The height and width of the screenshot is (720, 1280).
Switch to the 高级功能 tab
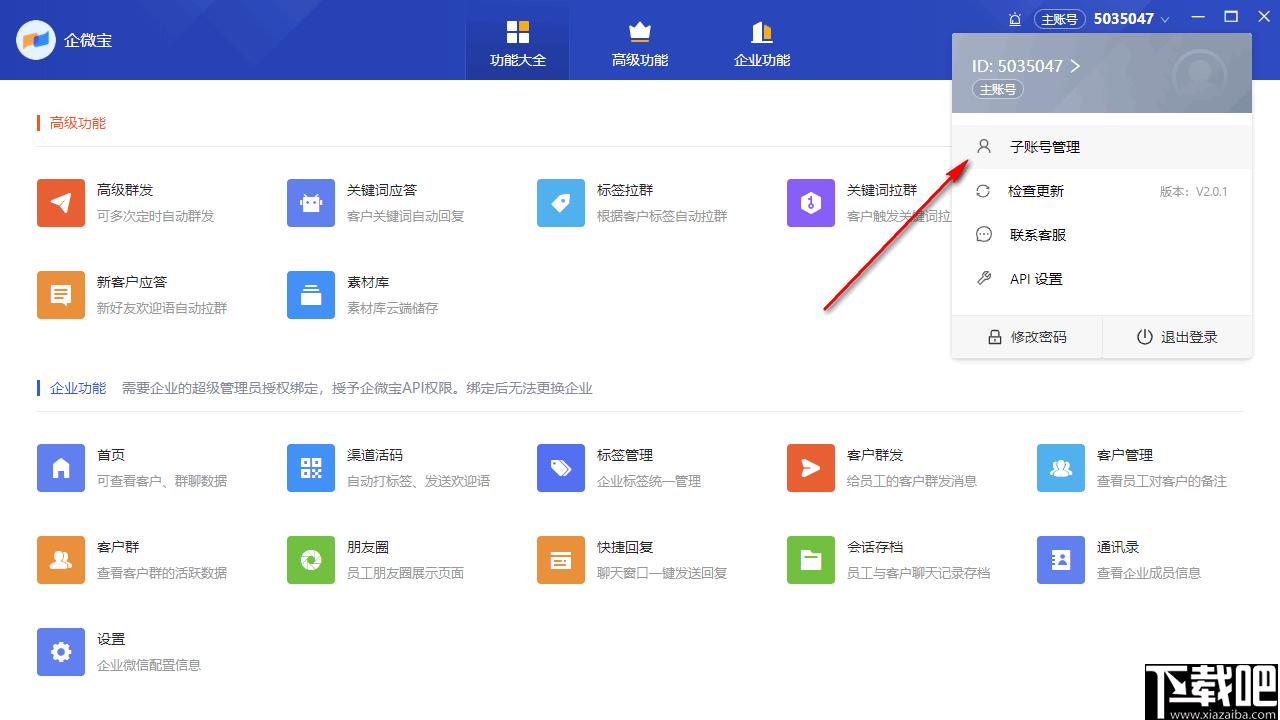point(640,44)
